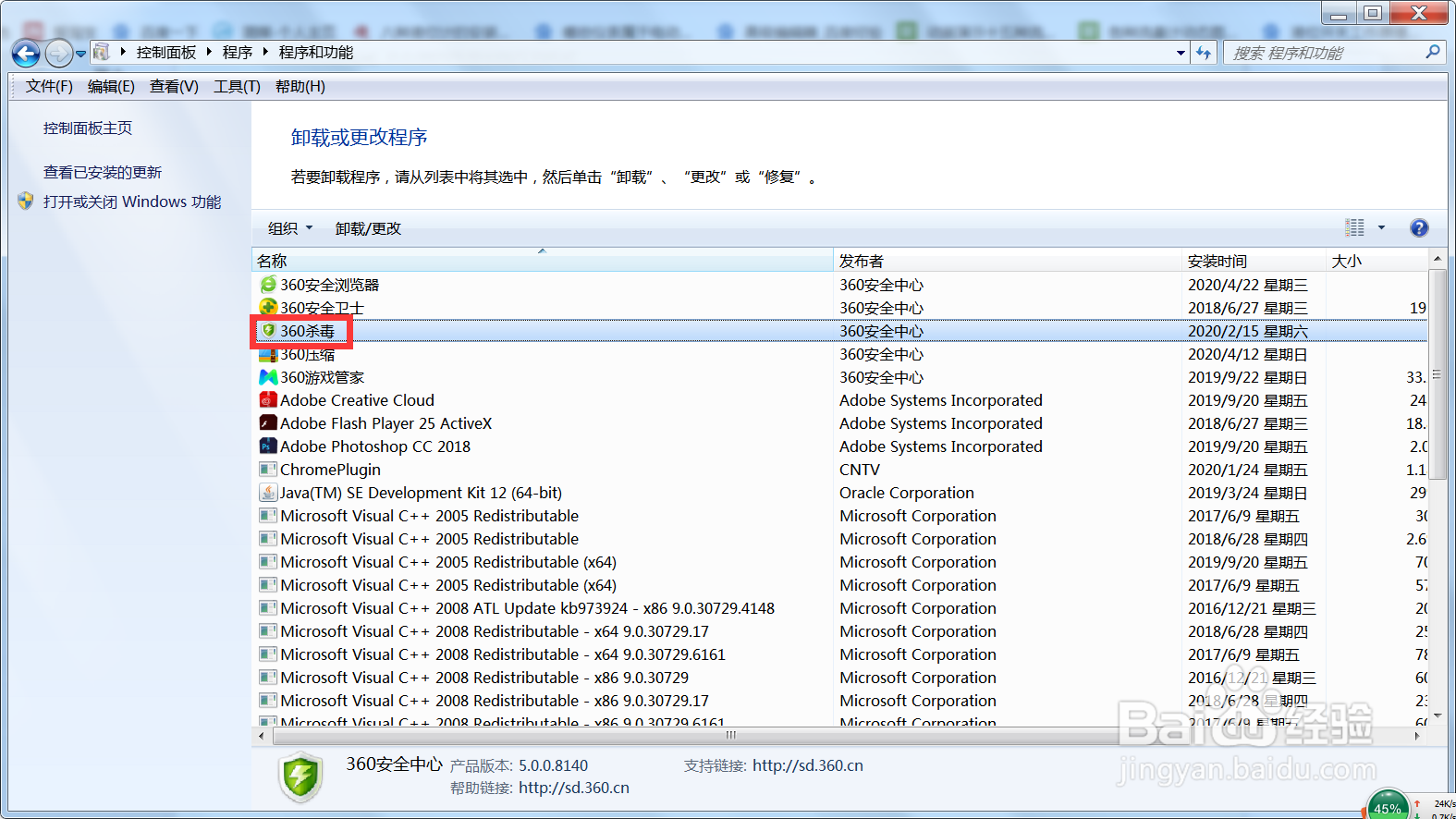Open the 组织 dropdown

pyautogui.click(x=290, y=228)
